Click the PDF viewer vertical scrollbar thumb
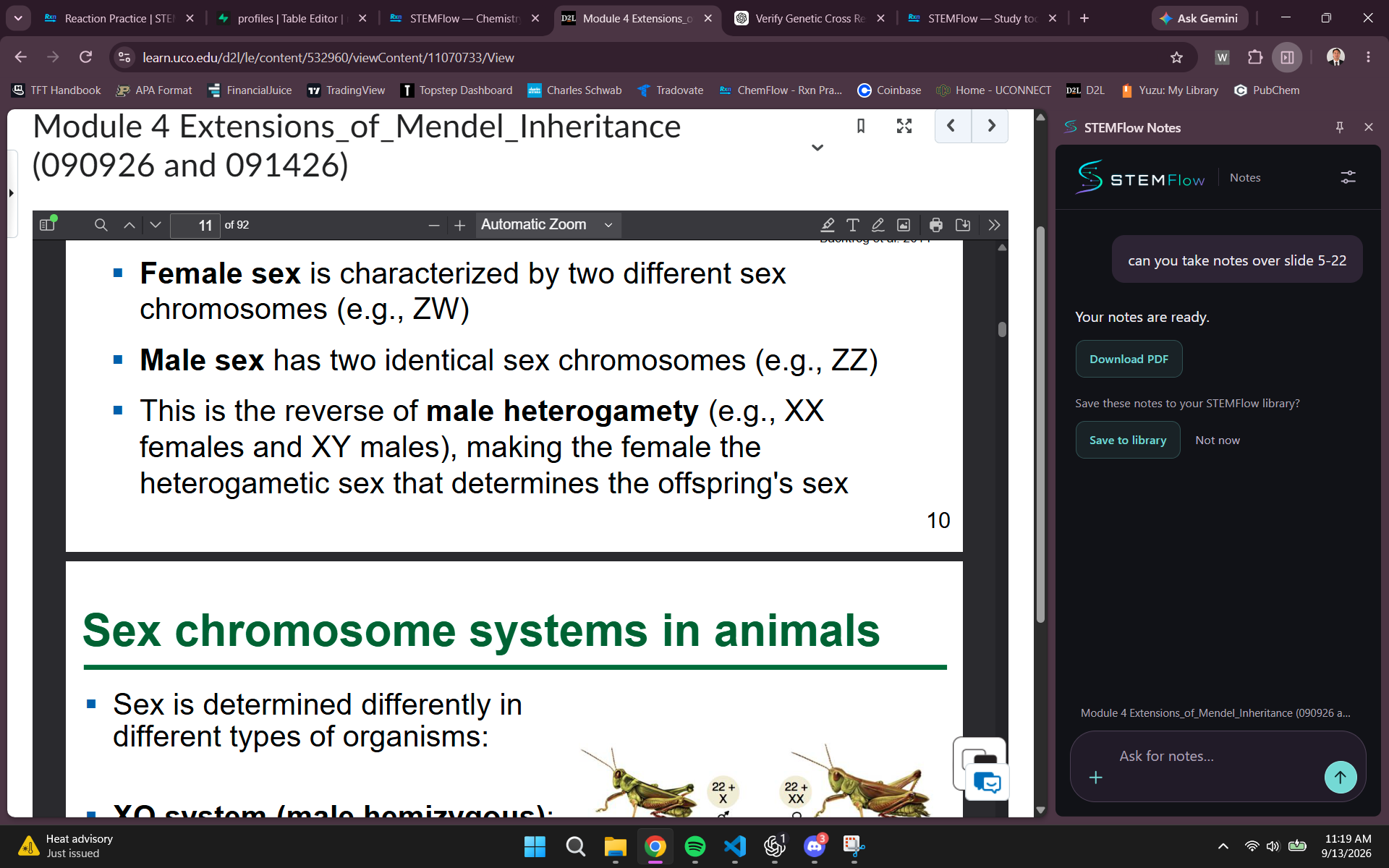Viewport: 1389px width, 868px height. [x=1002, y=329]
